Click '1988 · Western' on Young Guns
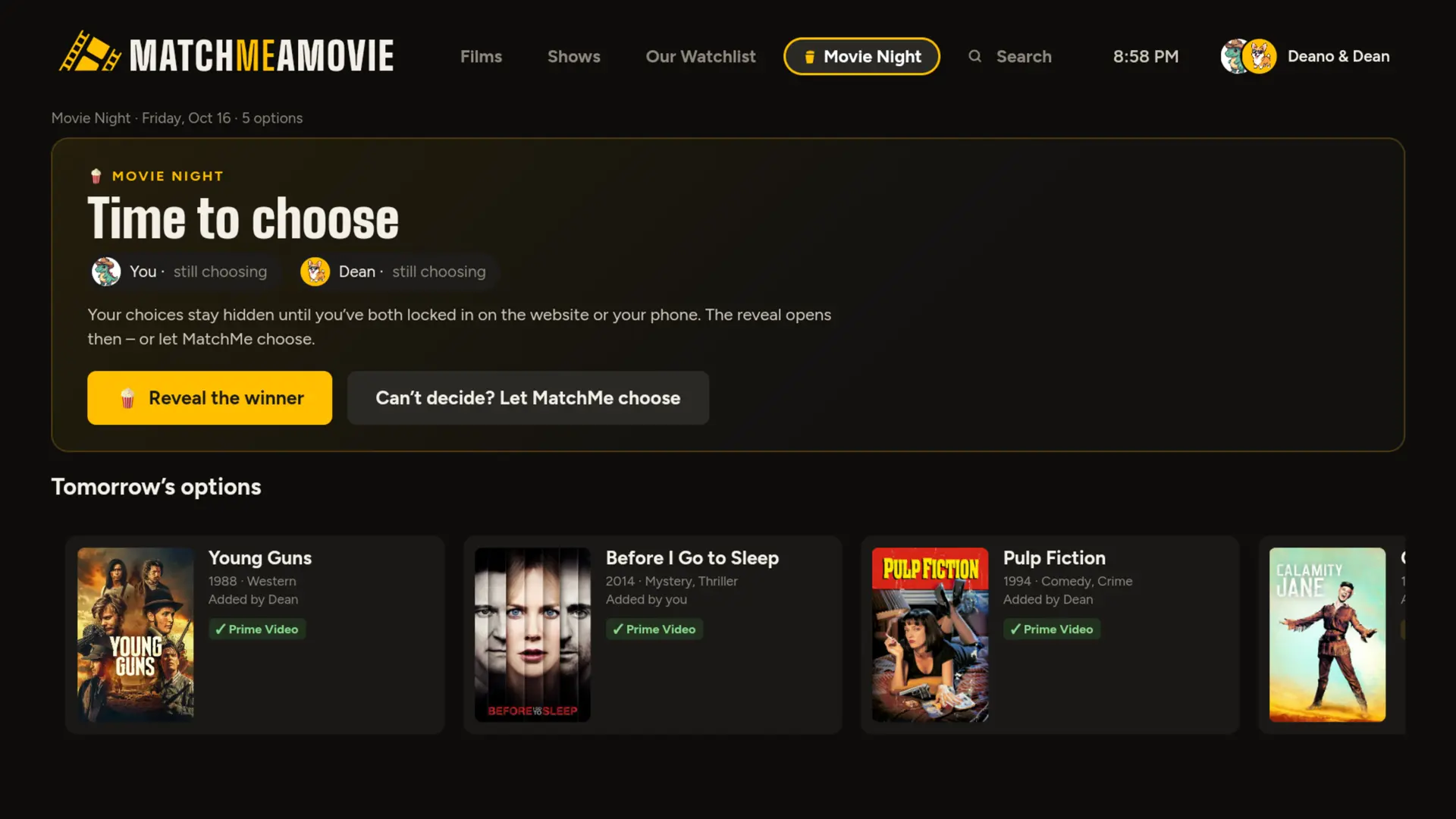1456x819 pixels. coord(253,581)
